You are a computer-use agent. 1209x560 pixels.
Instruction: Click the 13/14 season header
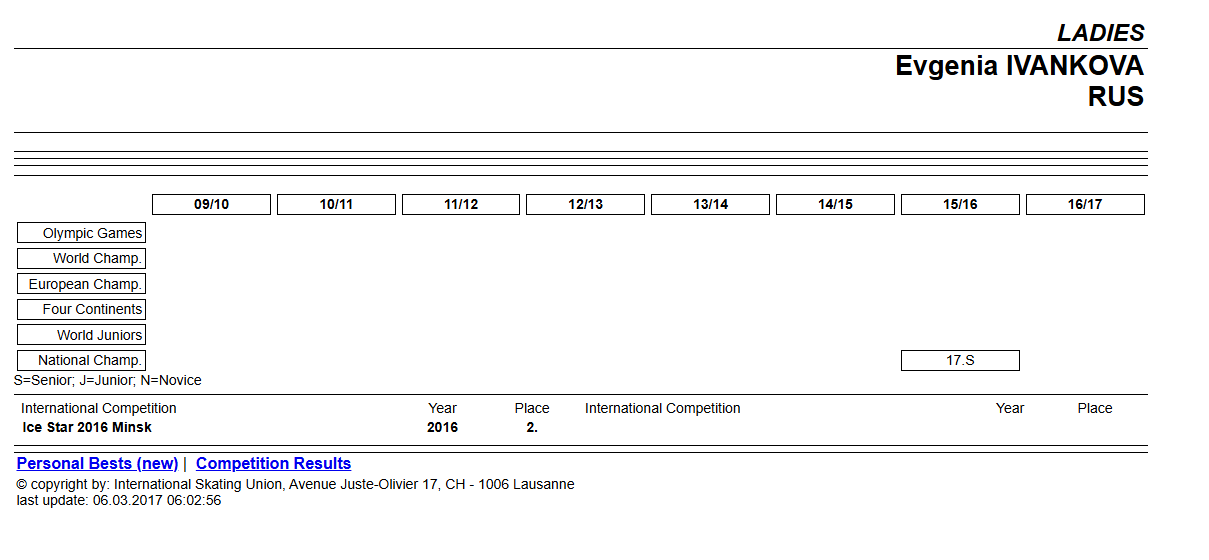pyautogui.click(x=710, y=205)
